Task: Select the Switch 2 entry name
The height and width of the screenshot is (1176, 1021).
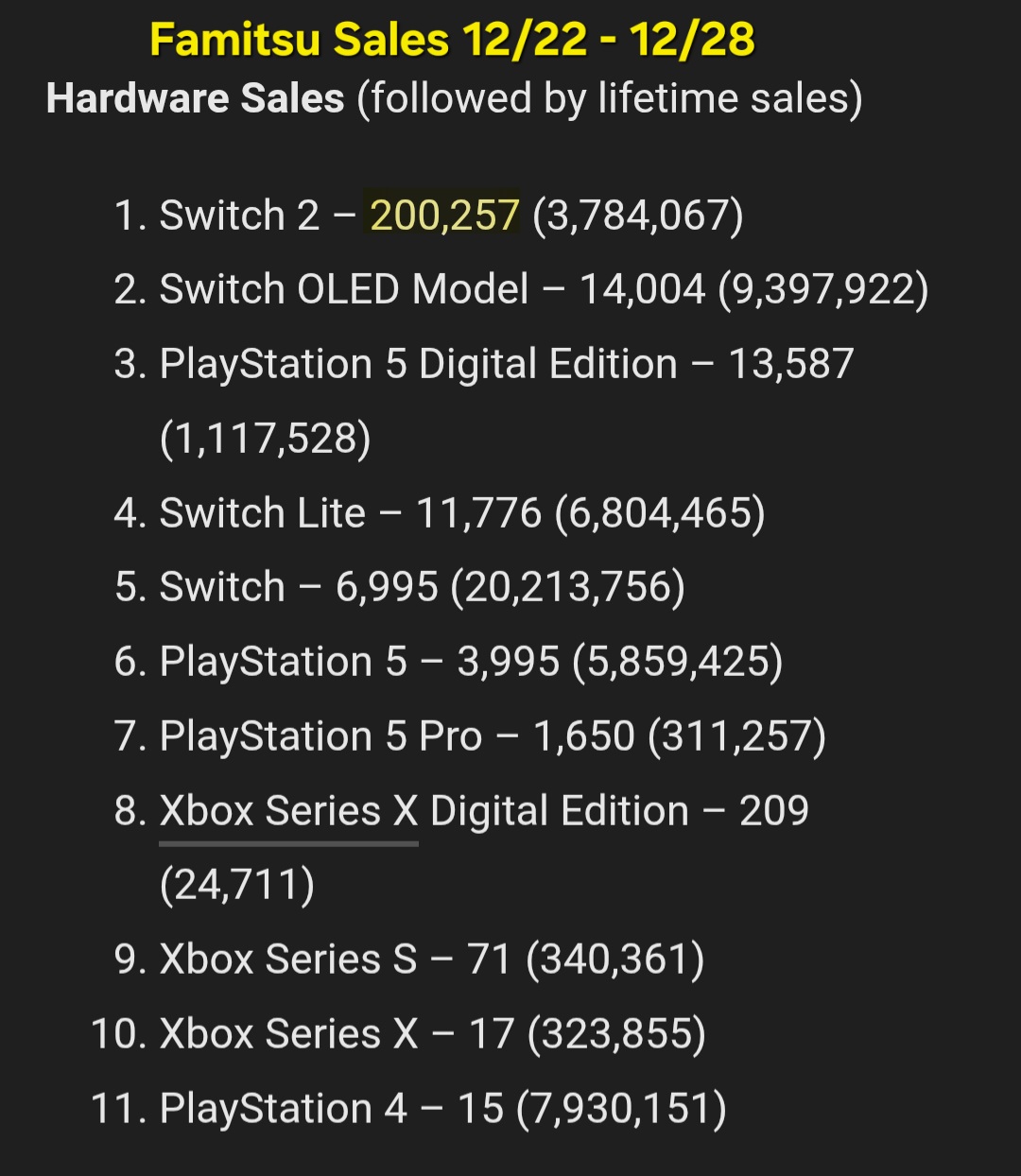Action: pyautogui.click(x=239, y=216)
